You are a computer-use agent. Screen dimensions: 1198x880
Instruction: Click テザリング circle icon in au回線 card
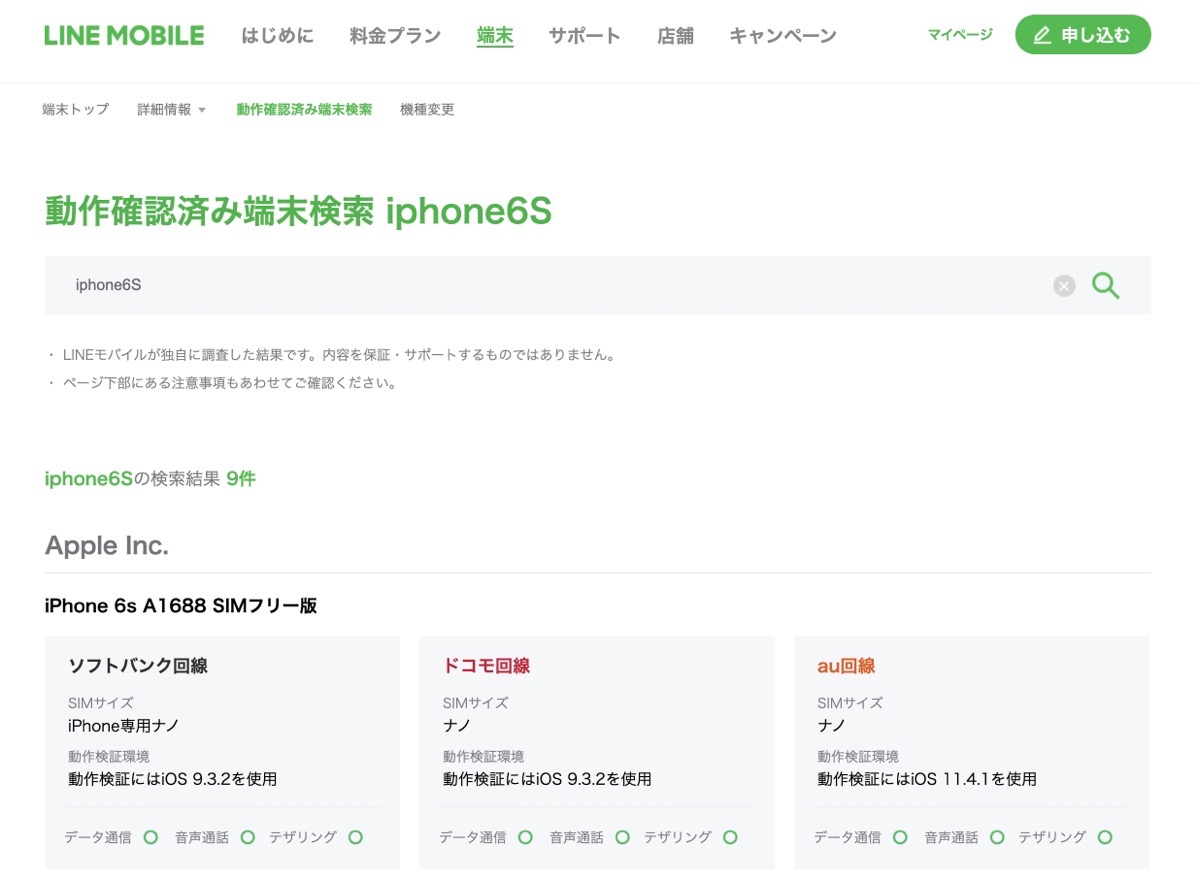click(x=1105, y=837)
